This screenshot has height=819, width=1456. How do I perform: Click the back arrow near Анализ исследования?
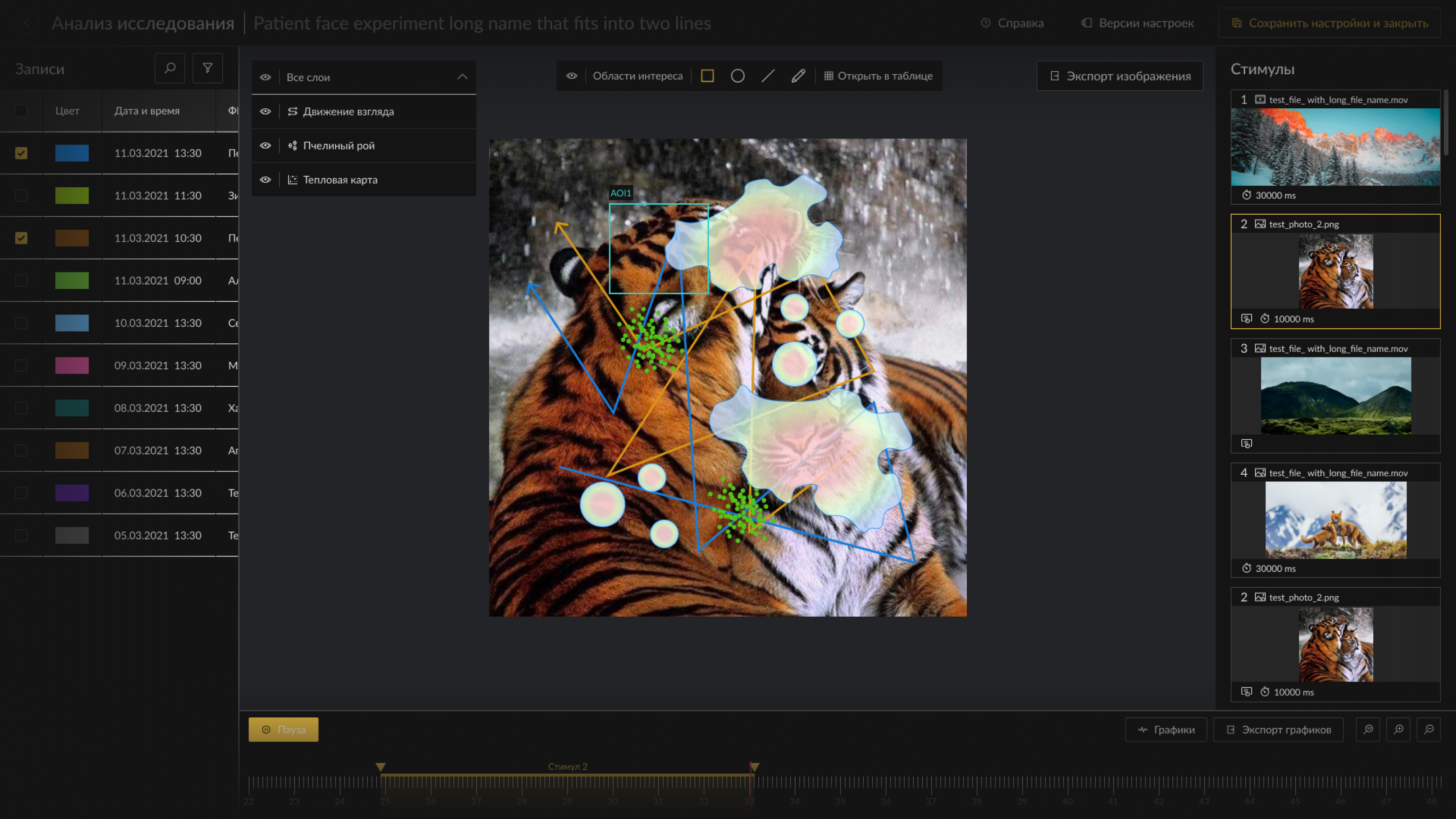26,23
